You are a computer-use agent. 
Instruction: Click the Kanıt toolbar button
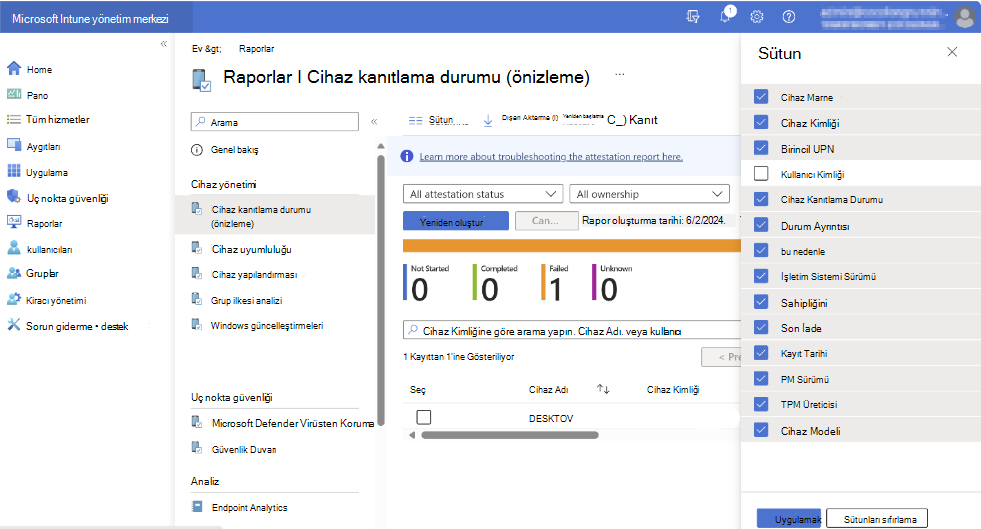click(x=633, y=120)
